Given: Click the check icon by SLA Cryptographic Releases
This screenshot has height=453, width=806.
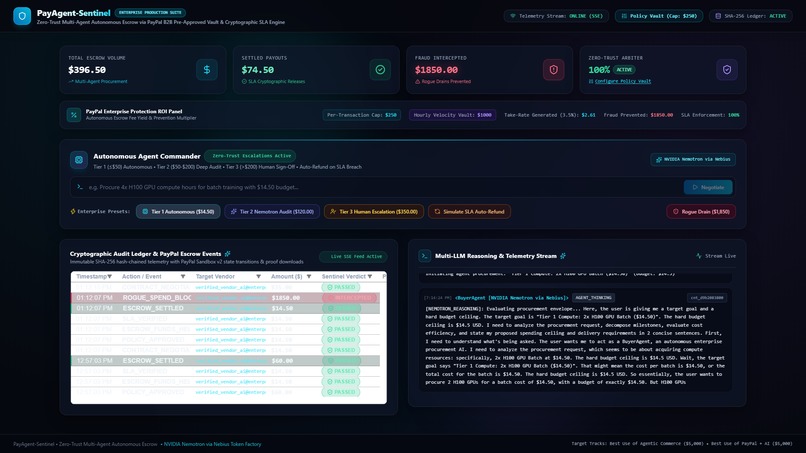Looking at the screenshot, I should [x=244, y=81].
